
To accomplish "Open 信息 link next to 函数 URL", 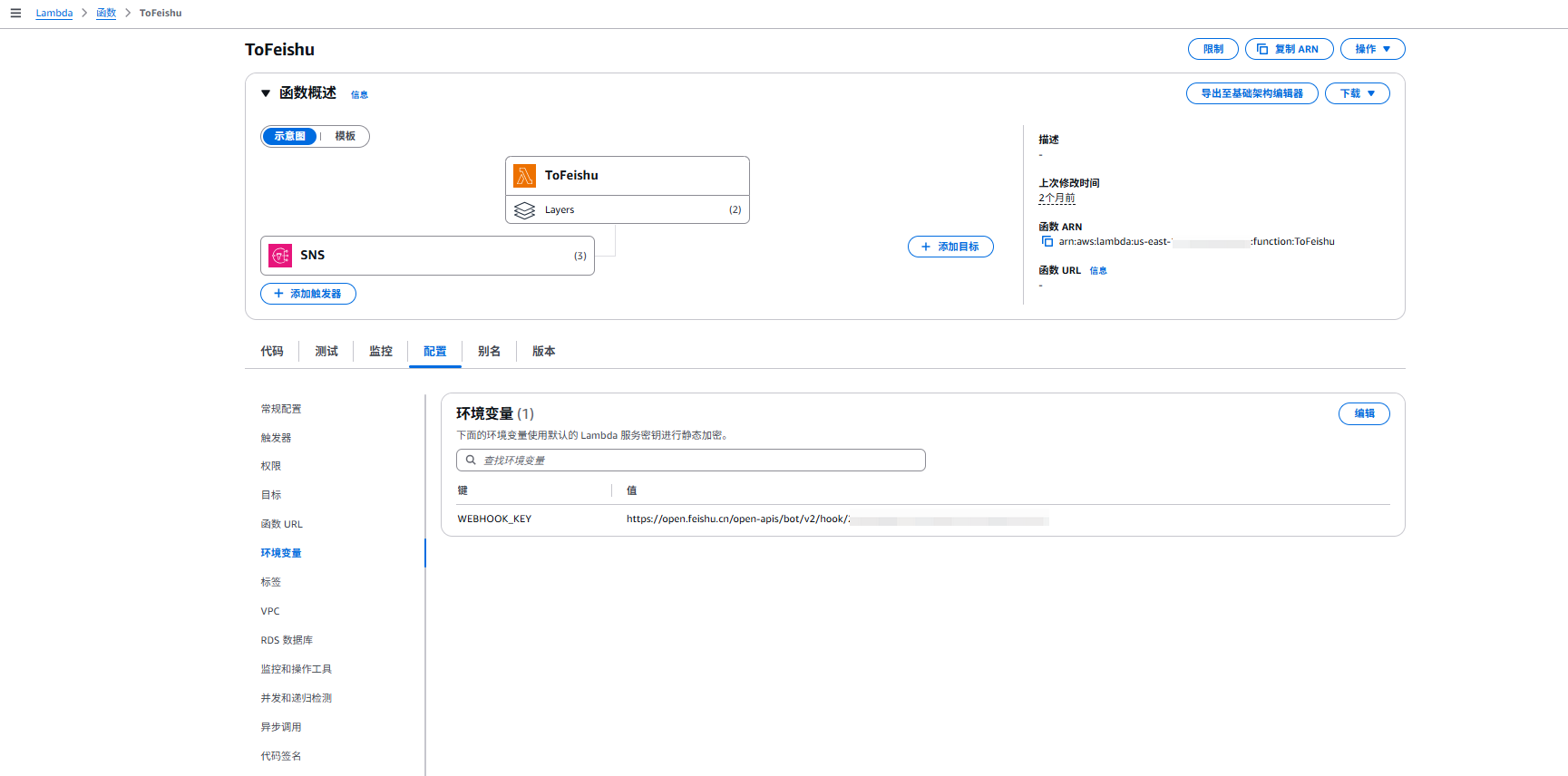I will [1098, 270].
